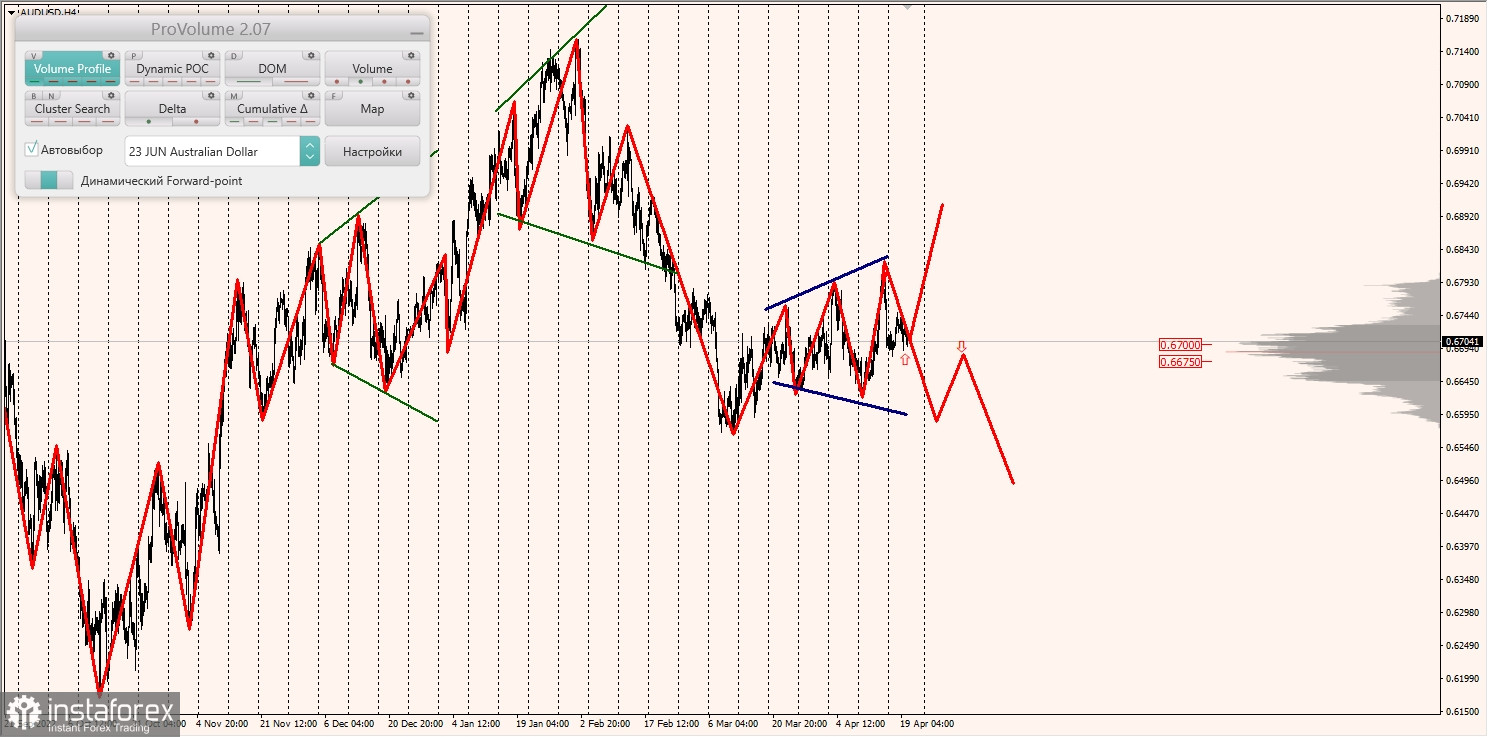The image size is (1488, 737).
Task: Click the chart shift marker at top
Action: [x=908, y=5]
